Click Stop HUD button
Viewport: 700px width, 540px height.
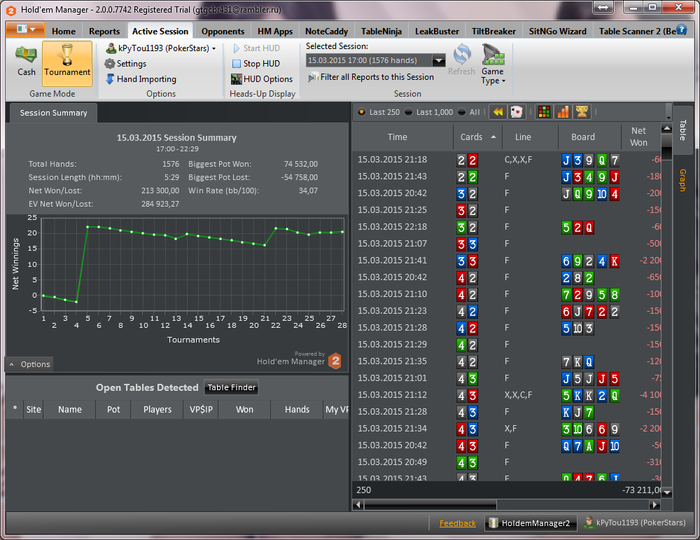(x=256, y=64)
